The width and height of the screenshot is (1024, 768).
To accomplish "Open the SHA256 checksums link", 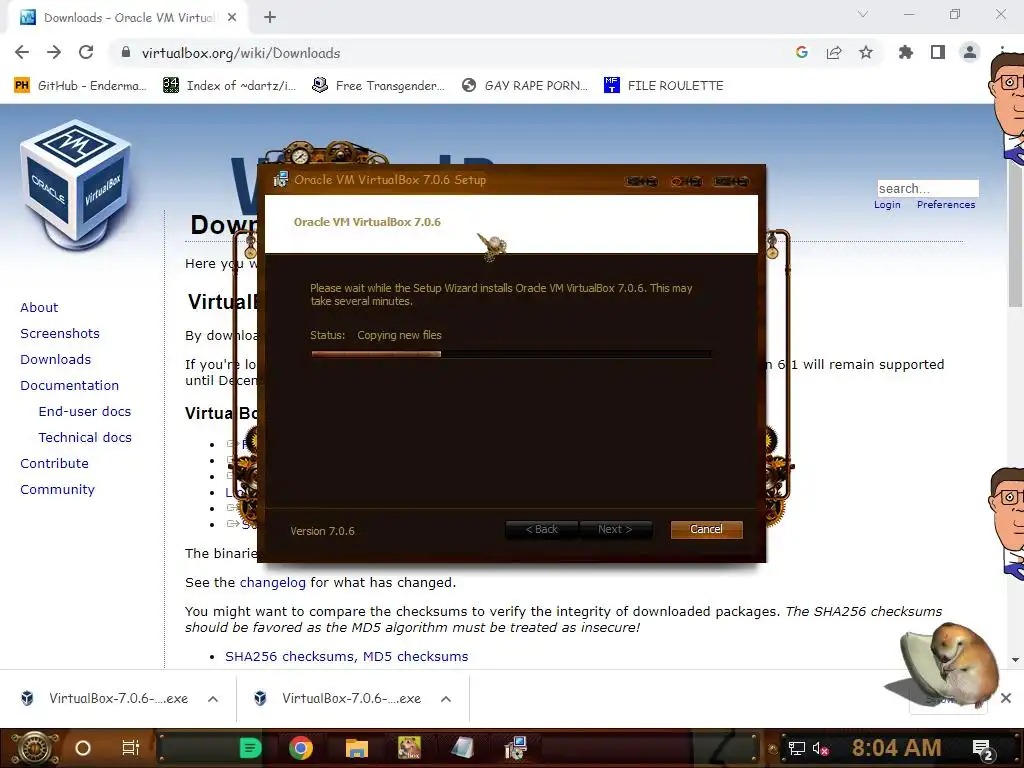I will pyautogui.click(x=289, y=656).
